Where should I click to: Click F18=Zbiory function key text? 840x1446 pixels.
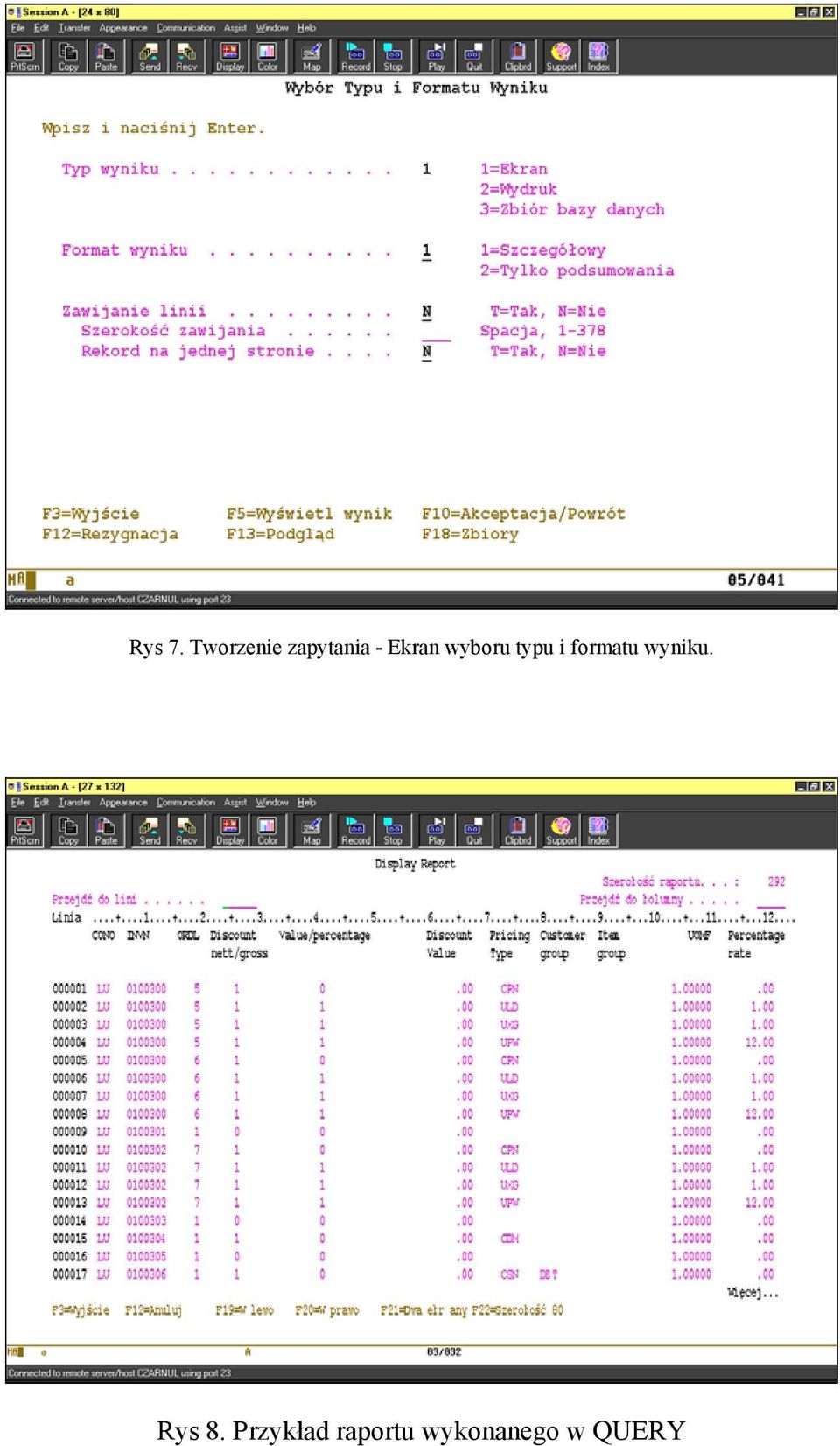(470, 534)
